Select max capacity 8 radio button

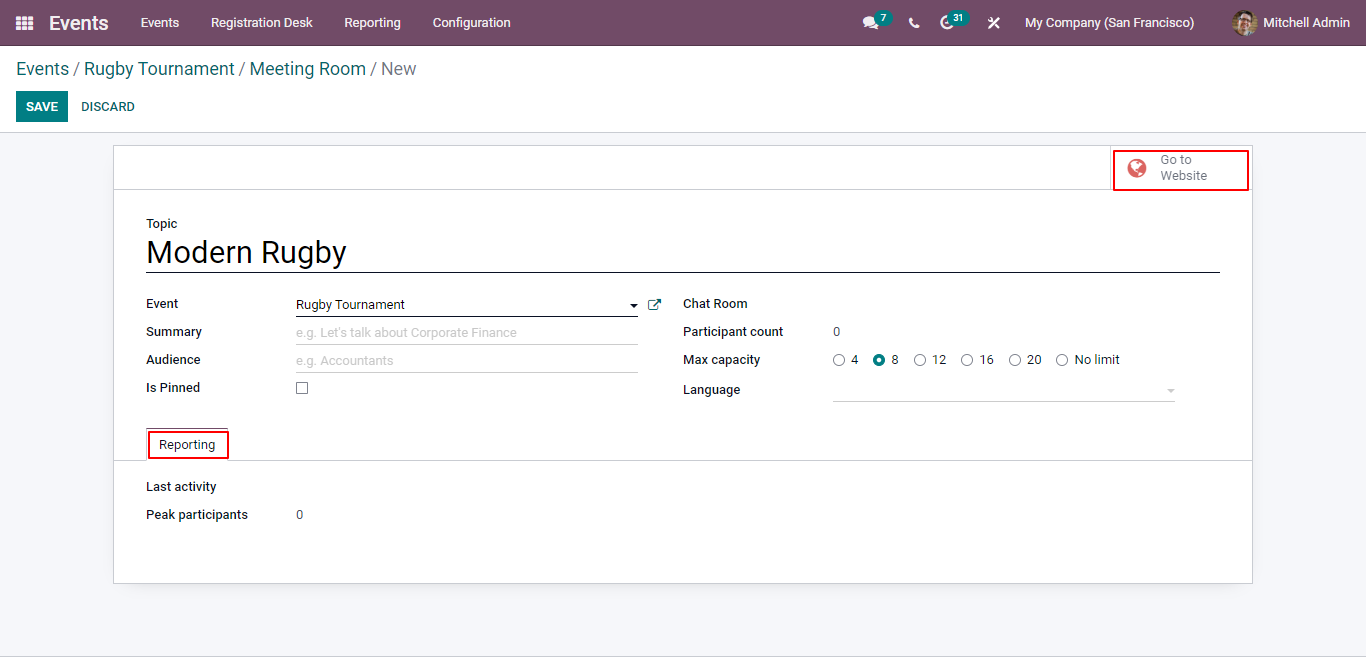[879, 360]
